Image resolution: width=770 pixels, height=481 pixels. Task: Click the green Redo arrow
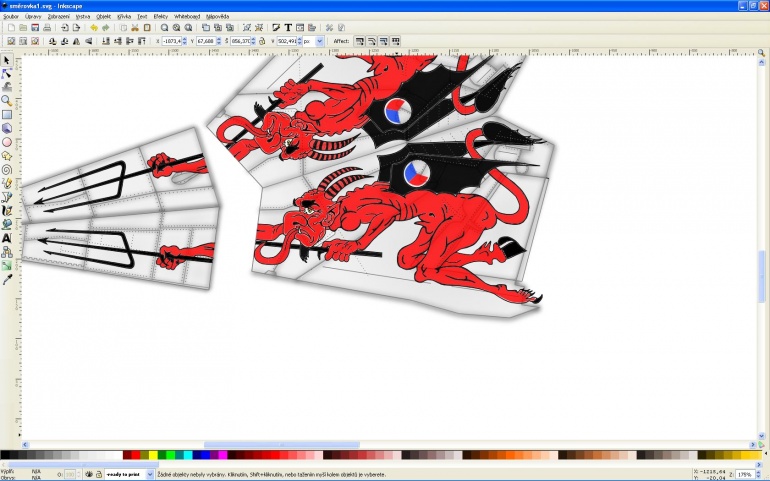point(106,28)
